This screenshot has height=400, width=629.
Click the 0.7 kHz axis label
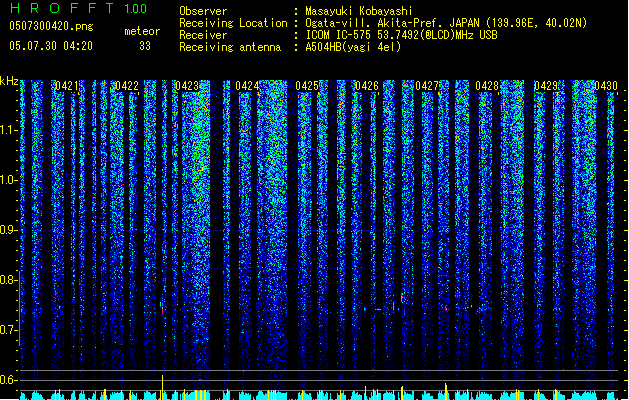coord(8,330)
